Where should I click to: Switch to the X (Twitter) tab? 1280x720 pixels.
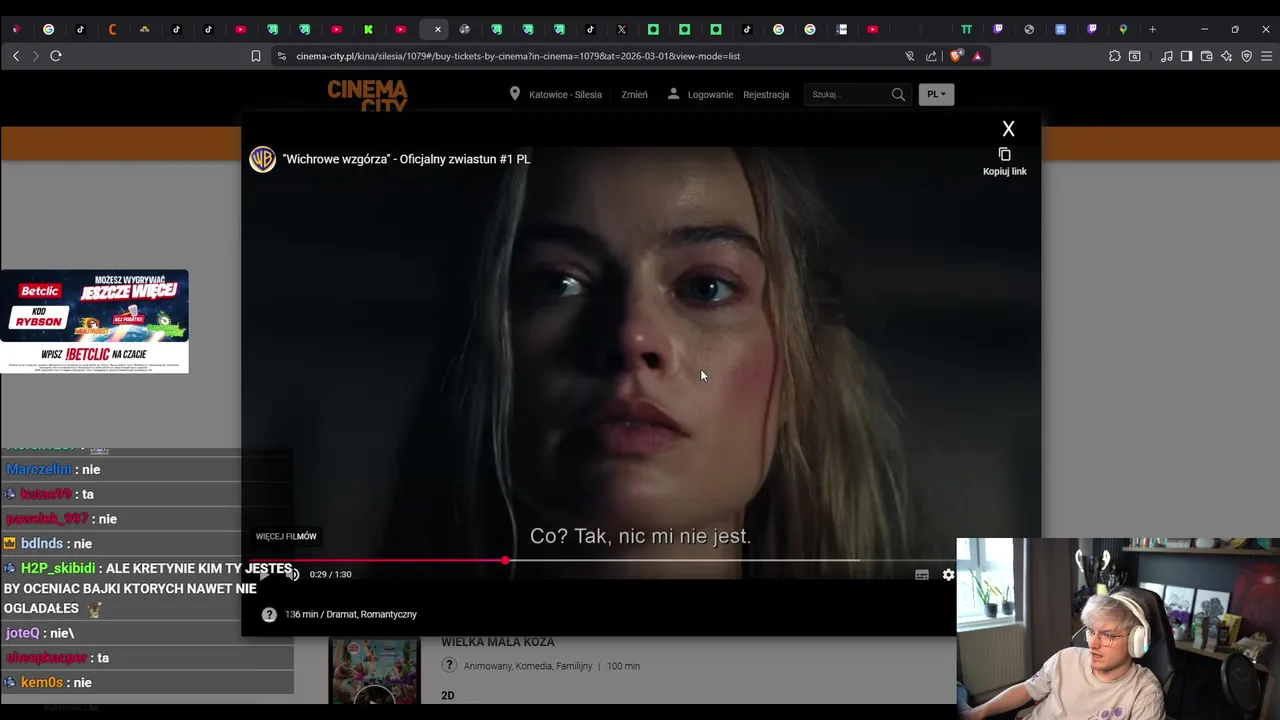[x=621, y=29]
